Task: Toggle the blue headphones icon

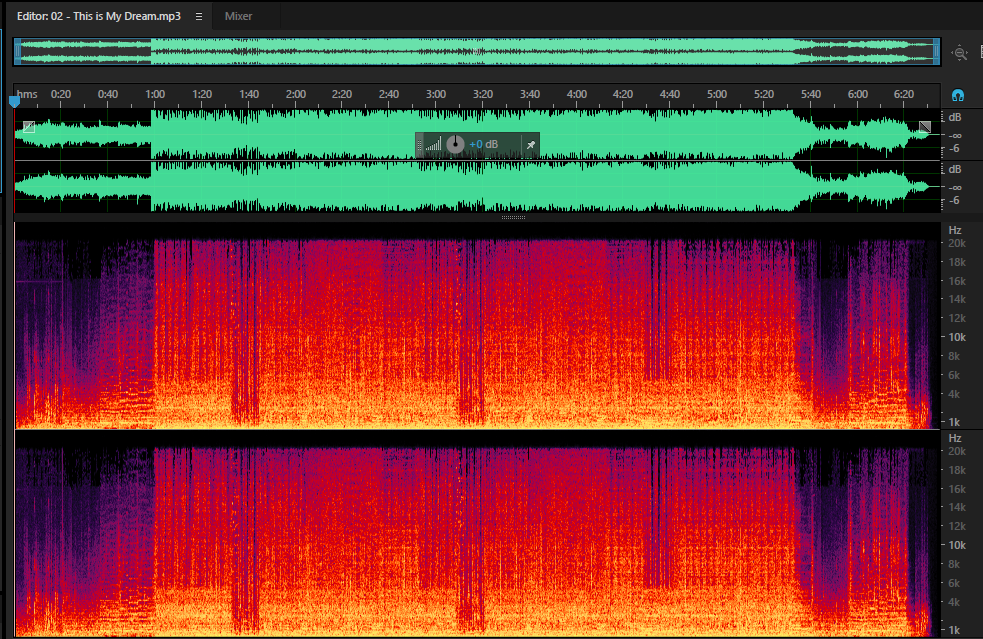Action: pyautogui.click(x=957, y=95)
